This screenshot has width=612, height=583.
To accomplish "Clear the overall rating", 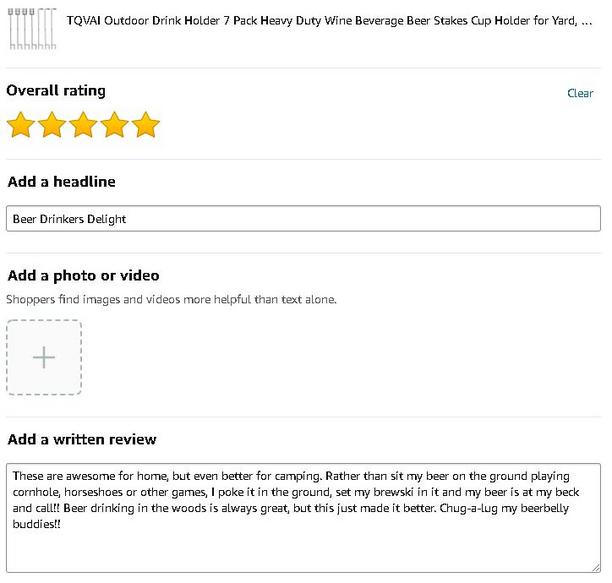I will [x=580, y=93].
